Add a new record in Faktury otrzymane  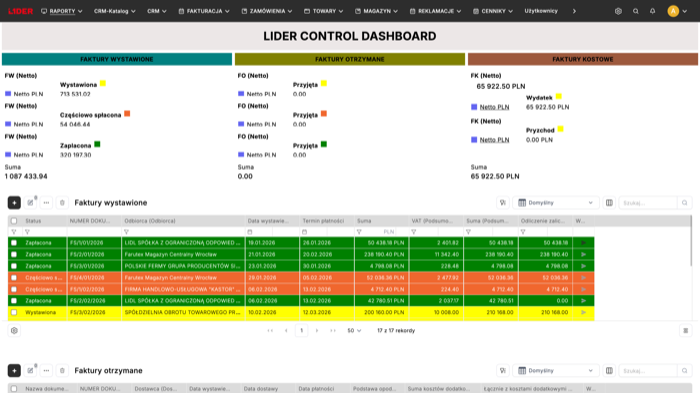click(14, 371)
